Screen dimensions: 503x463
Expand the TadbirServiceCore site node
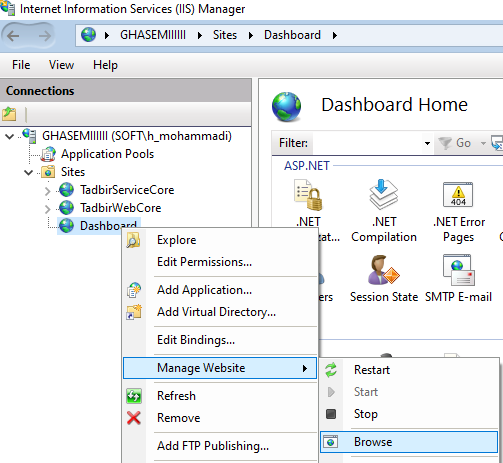click(48, 191)
